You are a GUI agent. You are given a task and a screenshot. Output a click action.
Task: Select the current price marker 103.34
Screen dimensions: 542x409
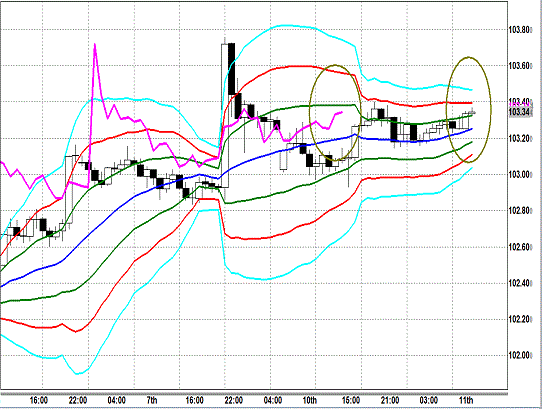click(x=521, y=112)
